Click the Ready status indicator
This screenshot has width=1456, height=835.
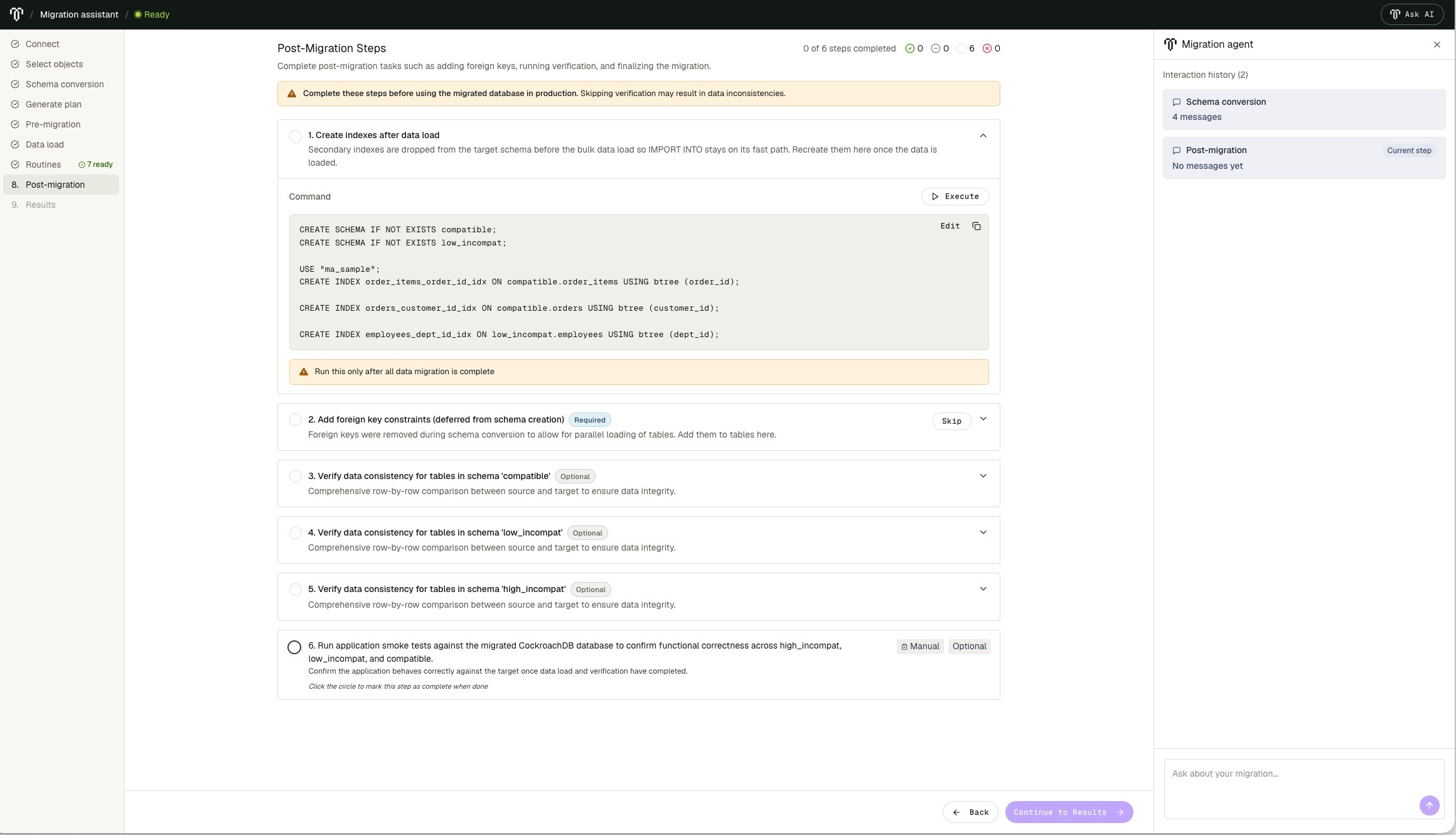coord(152,14)
